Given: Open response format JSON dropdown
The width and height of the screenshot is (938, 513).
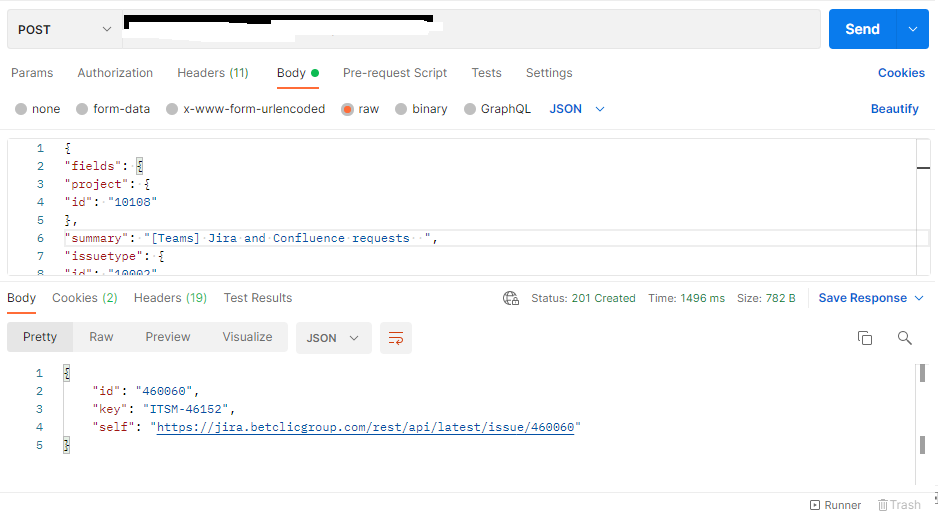Looking at the screenshot, I should pyautogui.click(x=333, y=338).
